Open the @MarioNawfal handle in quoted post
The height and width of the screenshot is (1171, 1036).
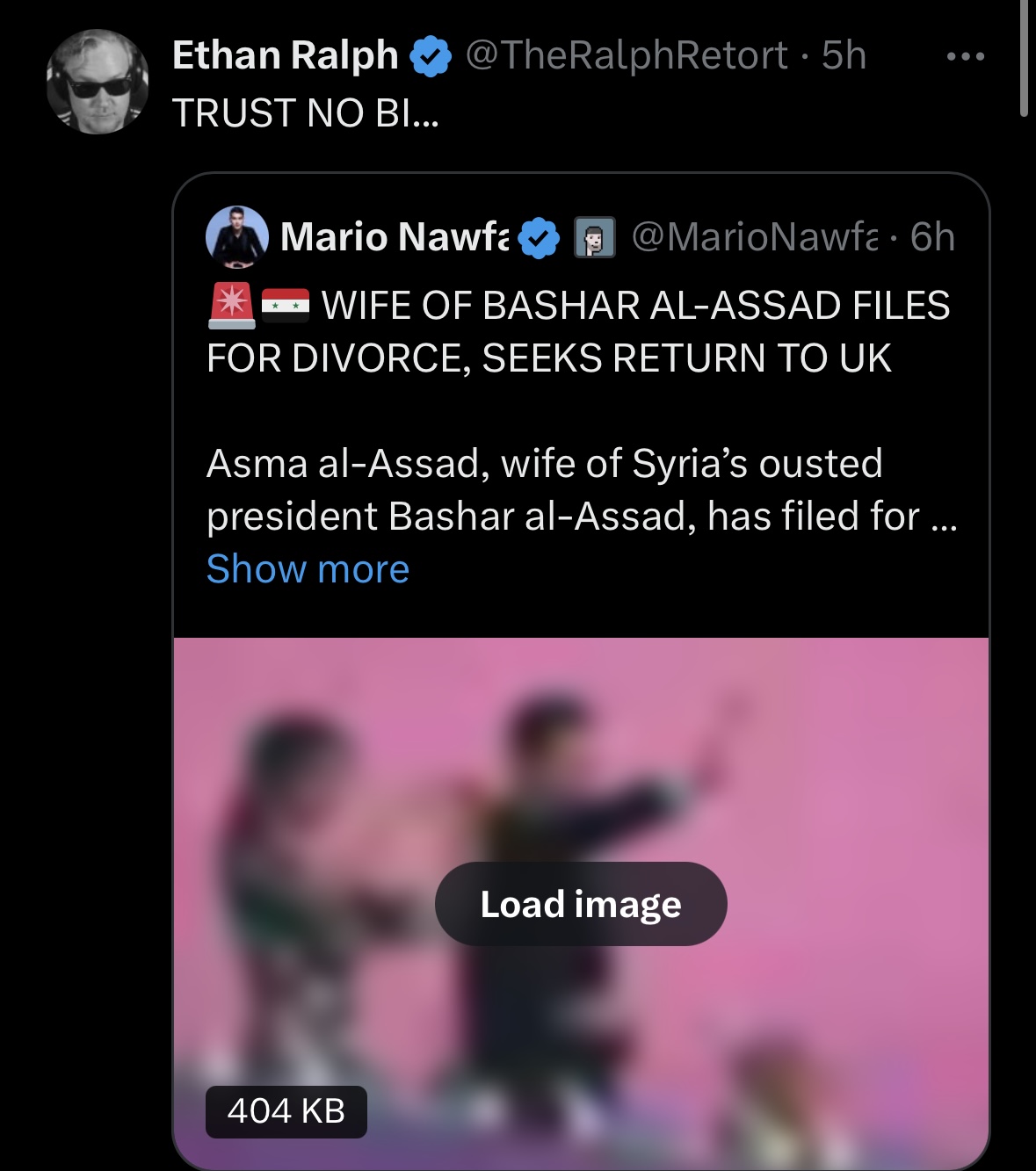[755, 237]
